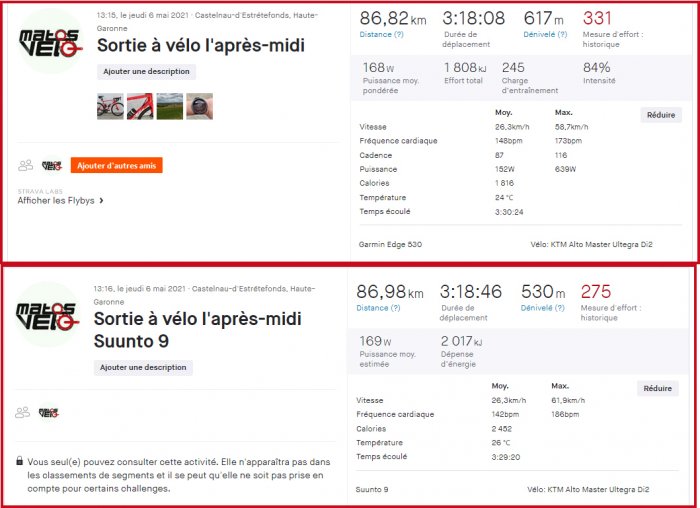Viewport: 700px width, 508px height.
Task: Expand Afficher les Flybys chevron
Action: [101, 200]
